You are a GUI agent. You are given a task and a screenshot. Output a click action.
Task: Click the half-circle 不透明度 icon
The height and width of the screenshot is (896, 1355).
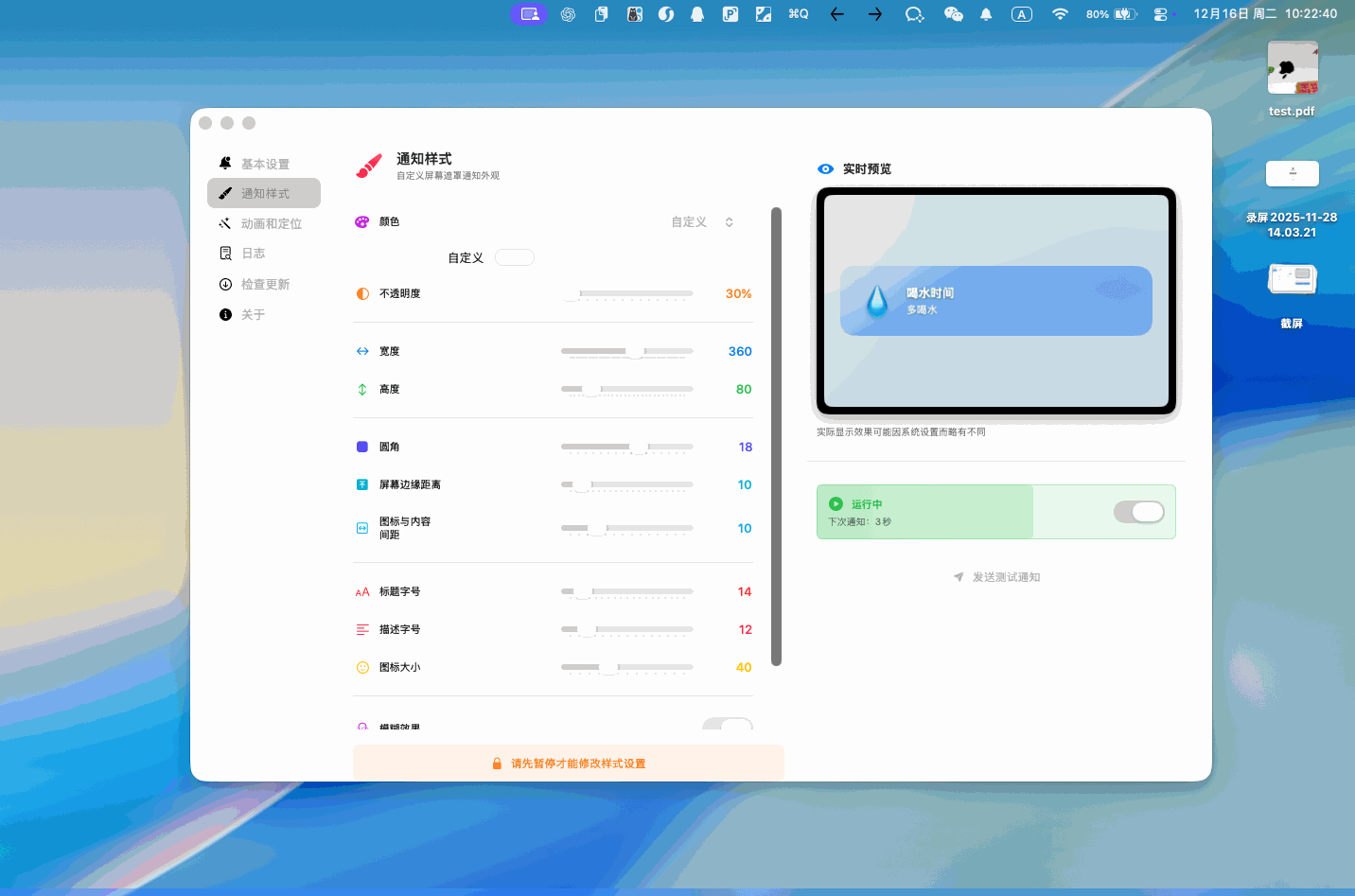click(x=362, y=293)
